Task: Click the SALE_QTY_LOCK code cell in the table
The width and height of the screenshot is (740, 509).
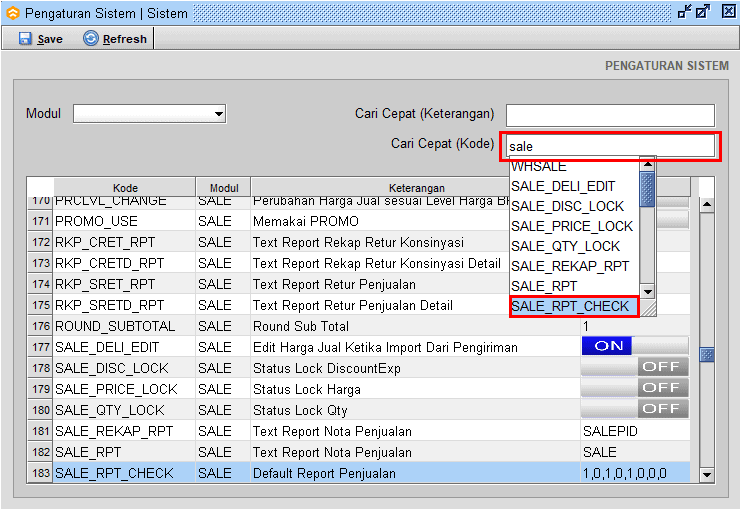Action: point(125,410)
